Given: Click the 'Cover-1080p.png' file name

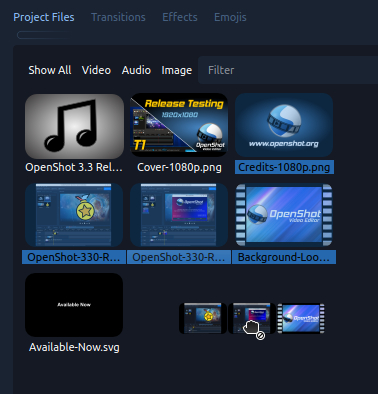Looking at the screenshot, I should pos(179,167).
